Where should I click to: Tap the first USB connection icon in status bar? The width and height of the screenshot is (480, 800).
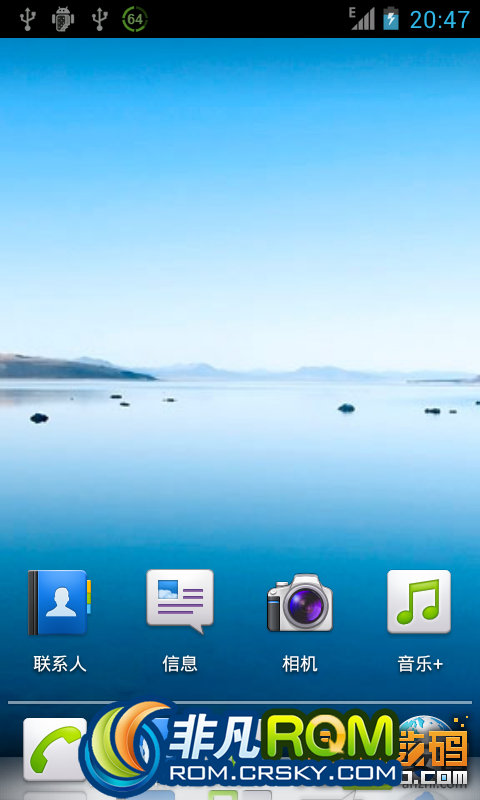pos(28,19)
